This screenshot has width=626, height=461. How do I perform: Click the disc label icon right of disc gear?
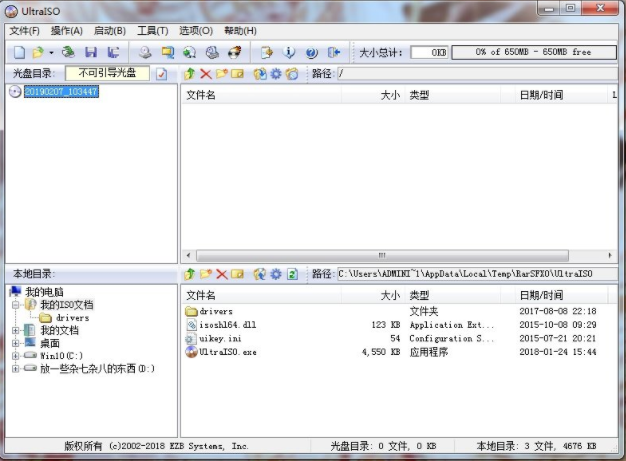pos(292,74)
